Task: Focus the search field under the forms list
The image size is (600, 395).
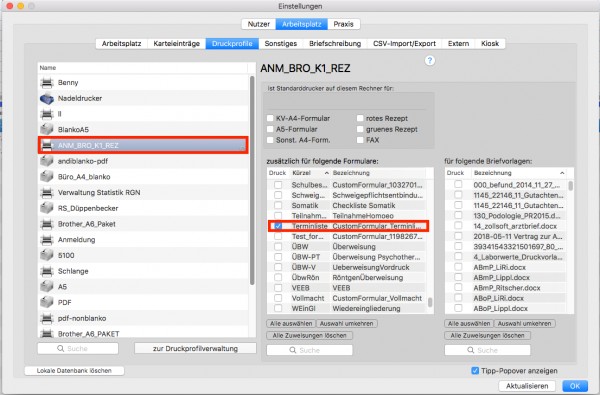Action: pos(309,350)
